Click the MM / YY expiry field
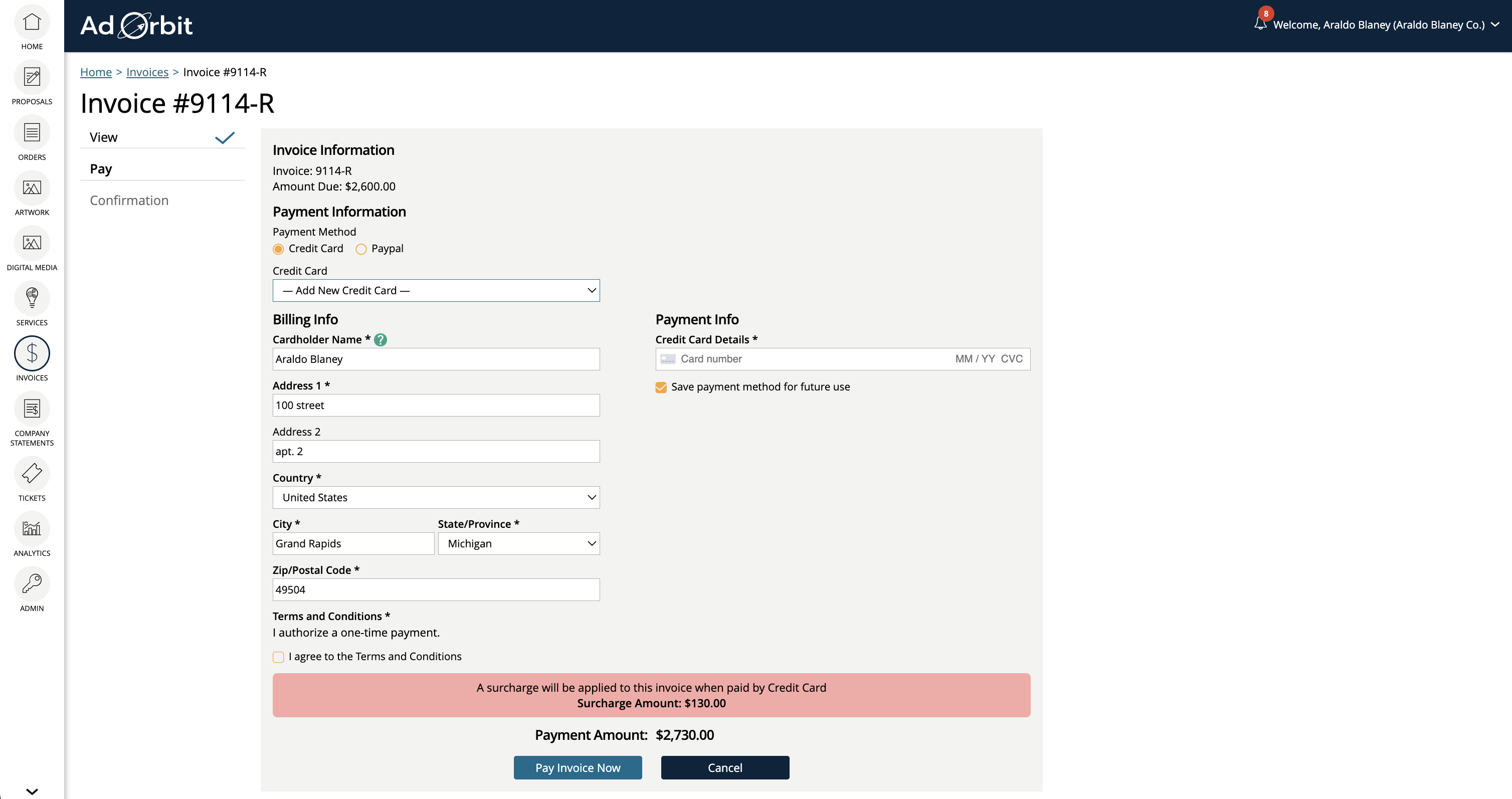 [x=975, y=359]
